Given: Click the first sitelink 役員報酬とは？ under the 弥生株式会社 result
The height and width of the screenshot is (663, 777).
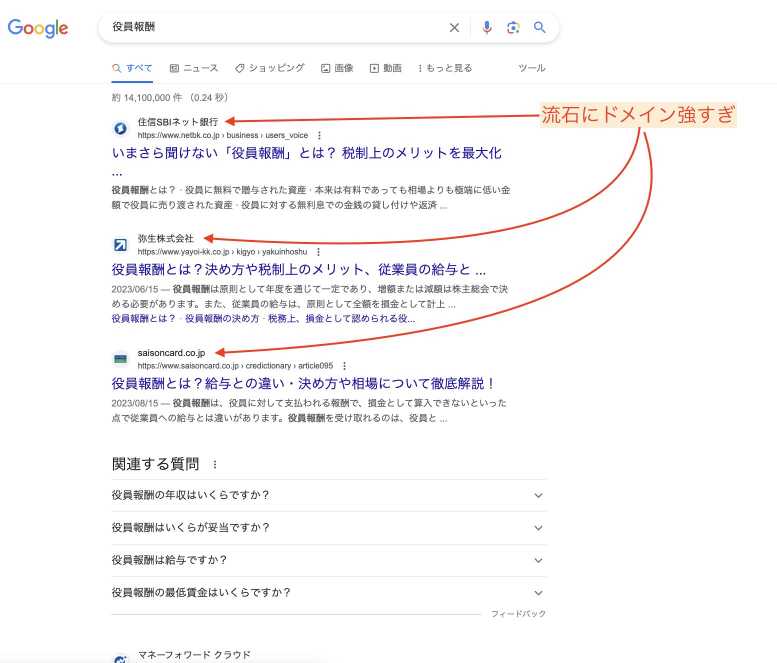Looking at the screenshot, I should pos(144,319).
